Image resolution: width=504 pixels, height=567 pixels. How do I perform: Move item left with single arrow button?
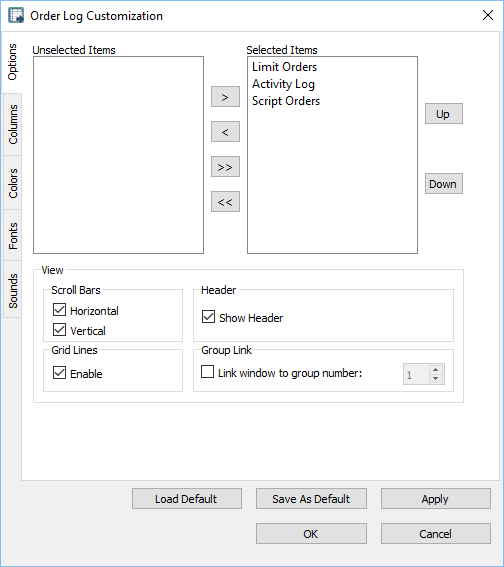[x=225, y=132]
